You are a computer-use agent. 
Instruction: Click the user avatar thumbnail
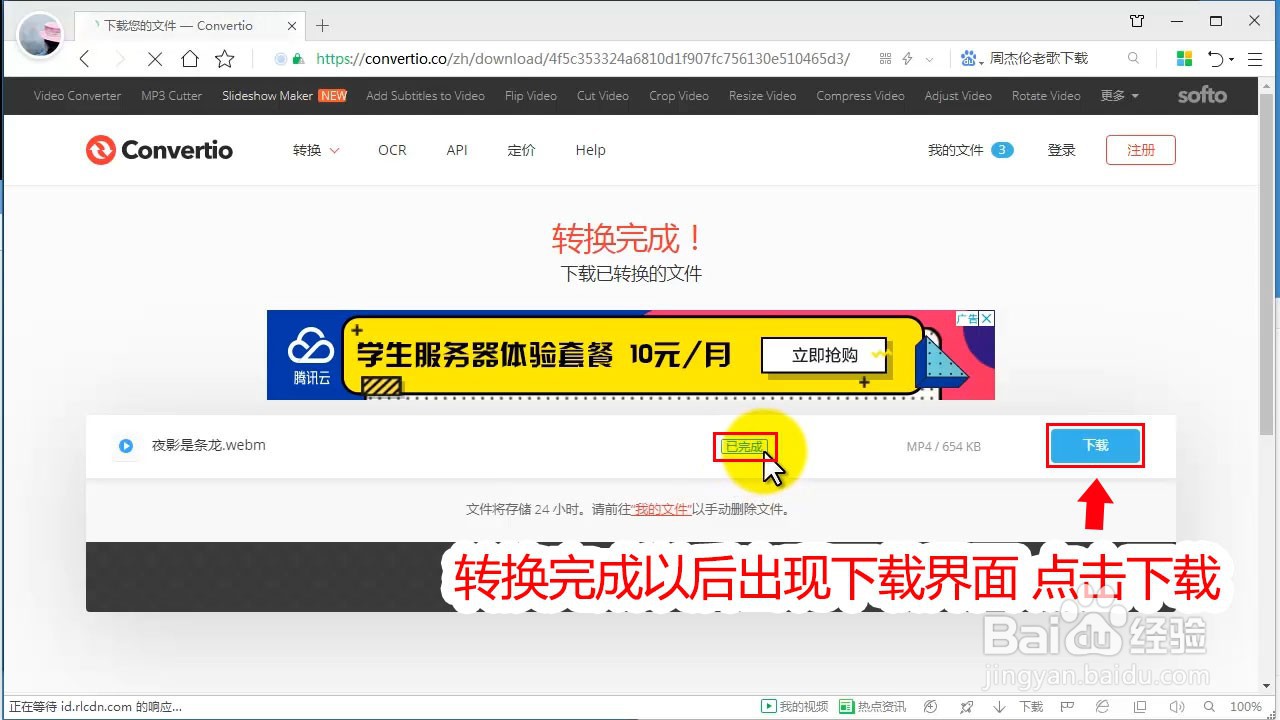[x=41, y=36]
